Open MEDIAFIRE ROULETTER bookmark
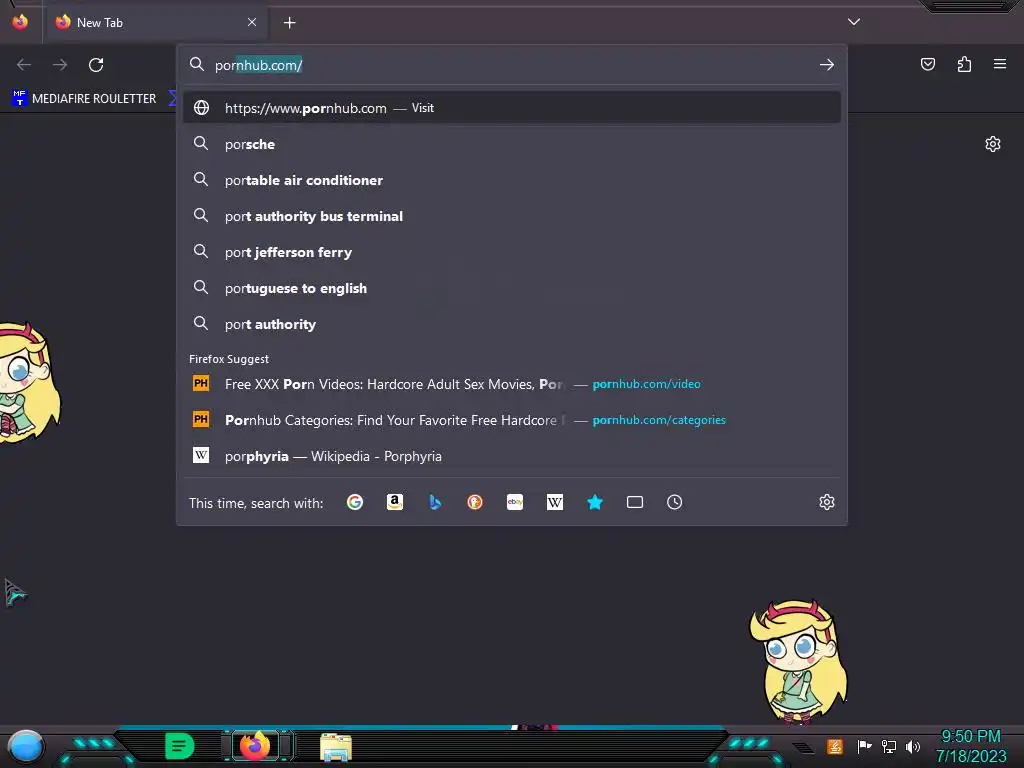Screen dimensions: 1024x768 pos(84,99)
